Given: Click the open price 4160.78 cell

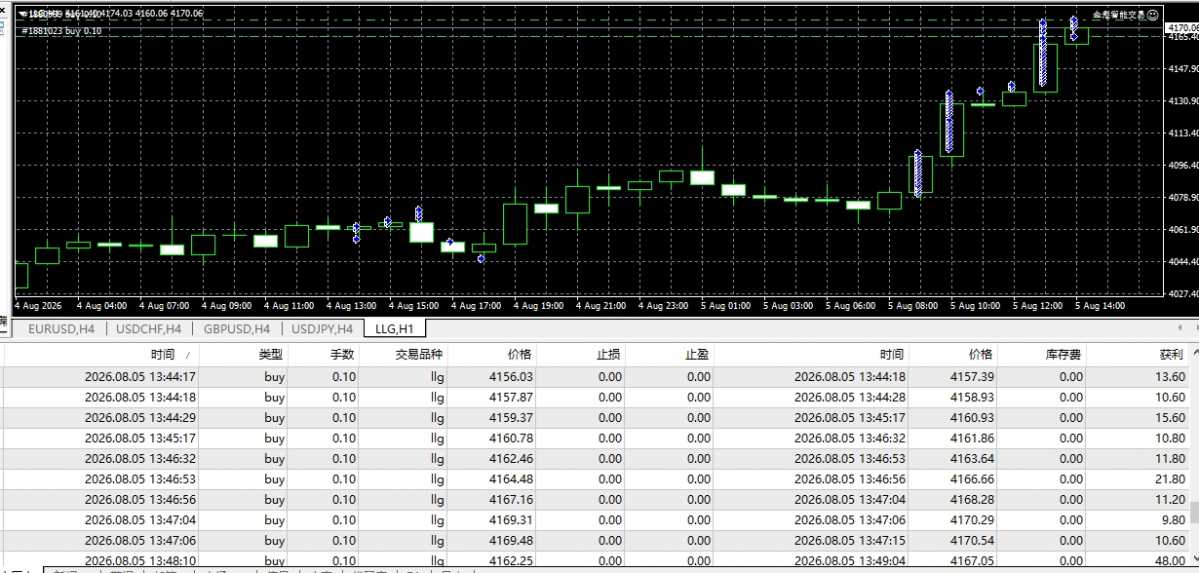Looking at the screenshot, I should [x=512, y=438].
